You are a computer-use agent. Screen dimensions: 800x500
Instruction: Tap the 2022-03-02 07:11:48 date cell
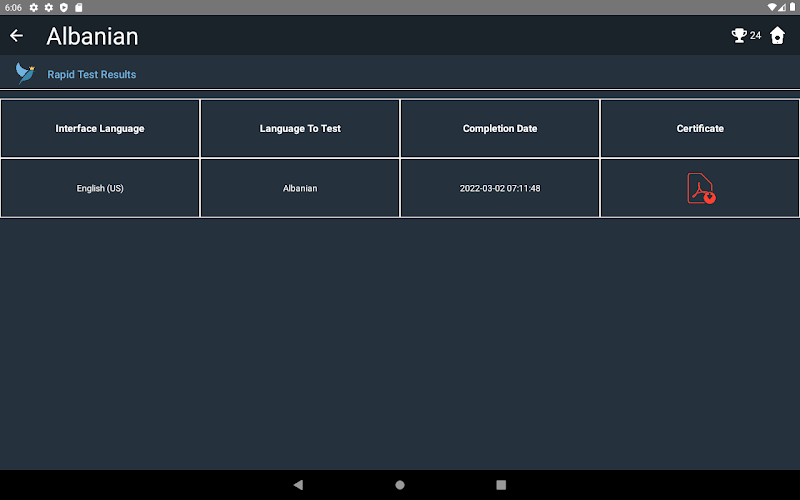point(500,188)
